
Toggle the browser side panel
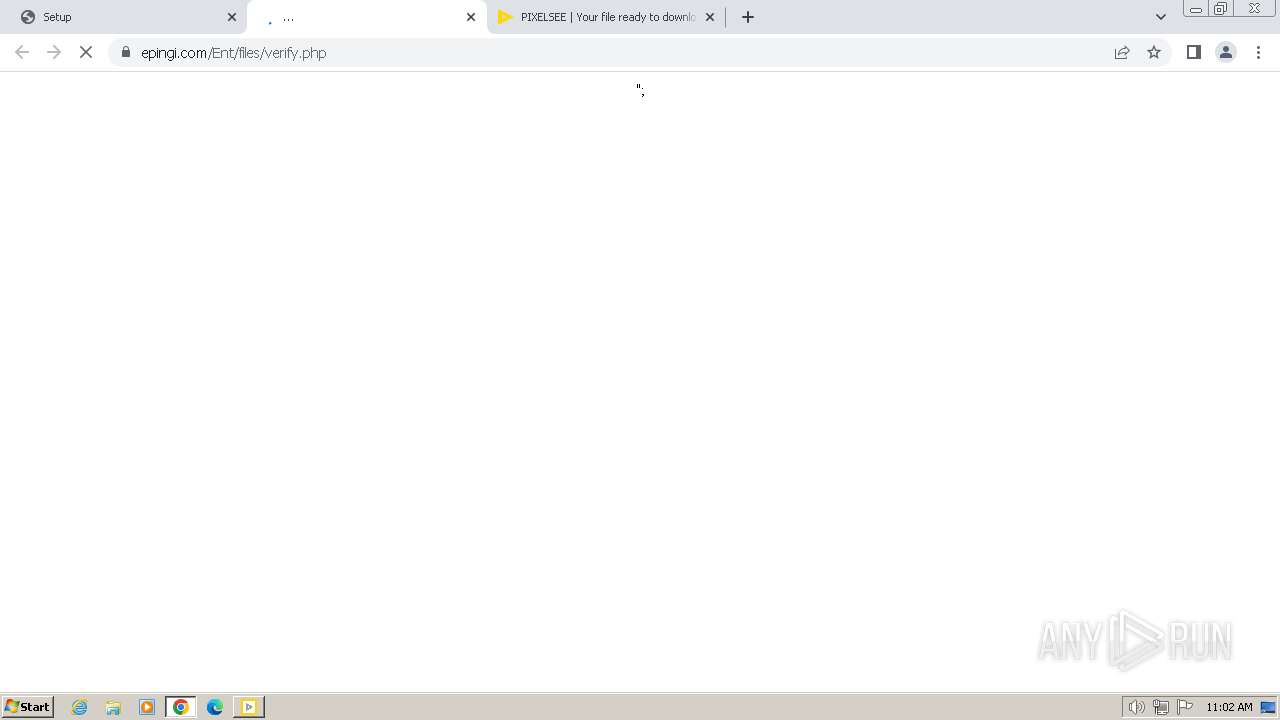click(x=1194, y=52)
